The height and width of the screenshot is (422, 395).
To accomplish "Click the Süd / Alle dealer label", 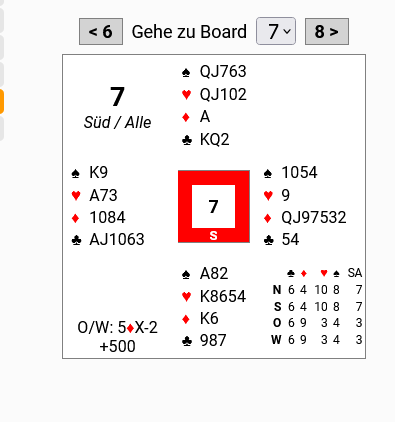I will [117, 122].
